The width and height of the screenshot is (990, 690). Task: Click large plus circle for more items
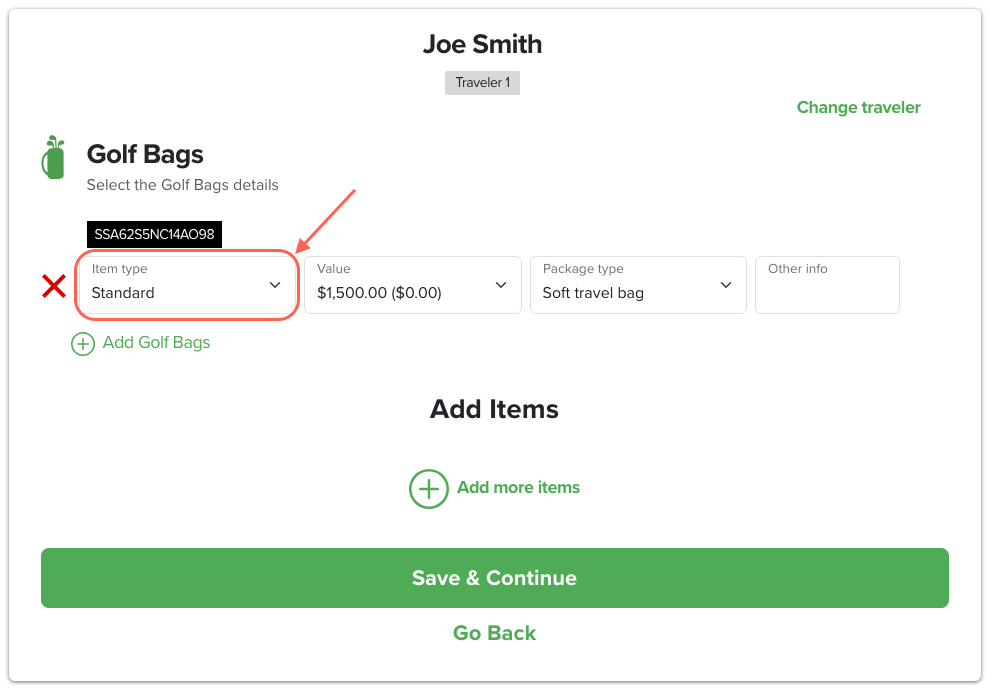pos(429,489)
